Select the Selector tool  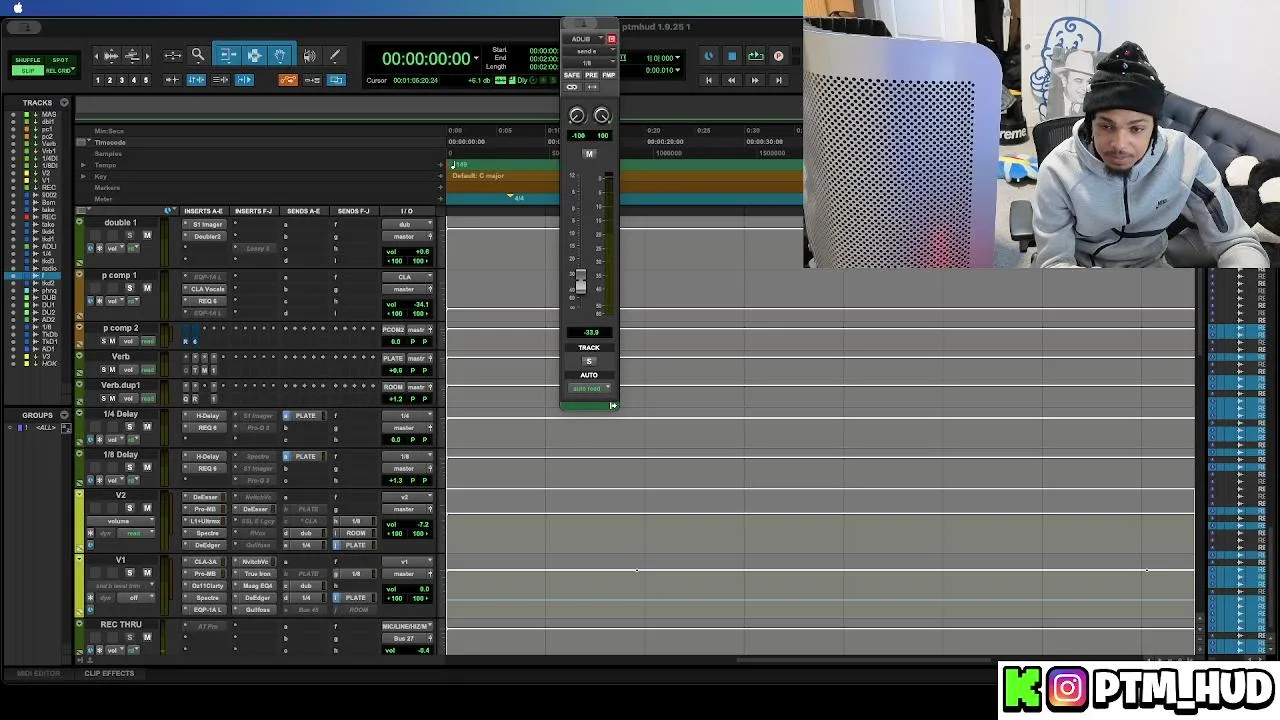[x=254, y=56]
